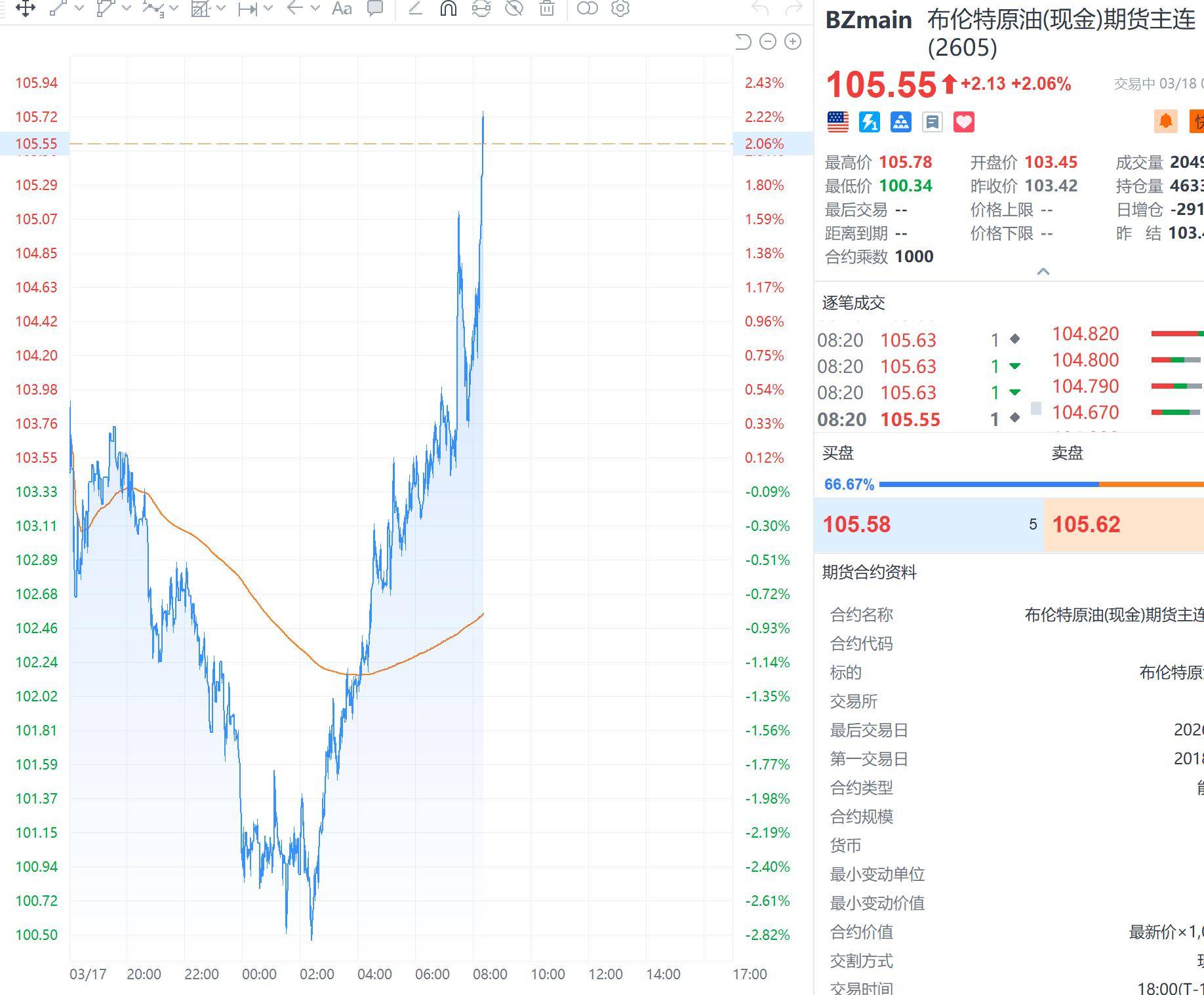The image size is (1204, 995).
Task: Delete drawings with the trash icon
Action: tap(547, 9)
